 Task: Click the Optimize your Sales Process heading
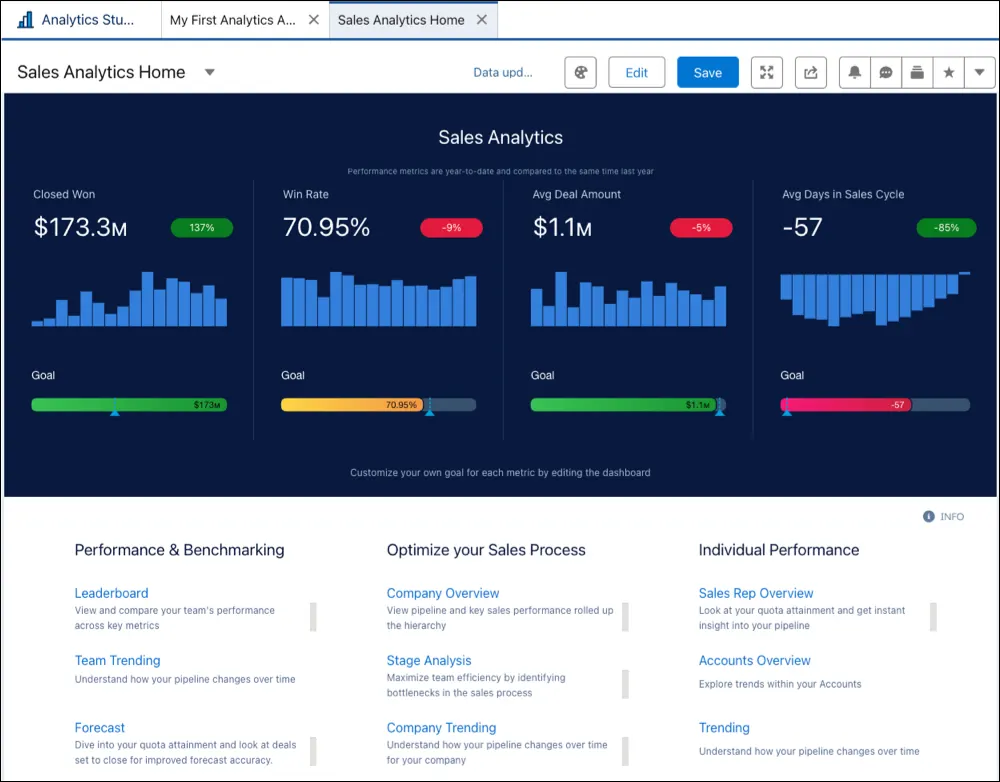(x=486, y=550)
